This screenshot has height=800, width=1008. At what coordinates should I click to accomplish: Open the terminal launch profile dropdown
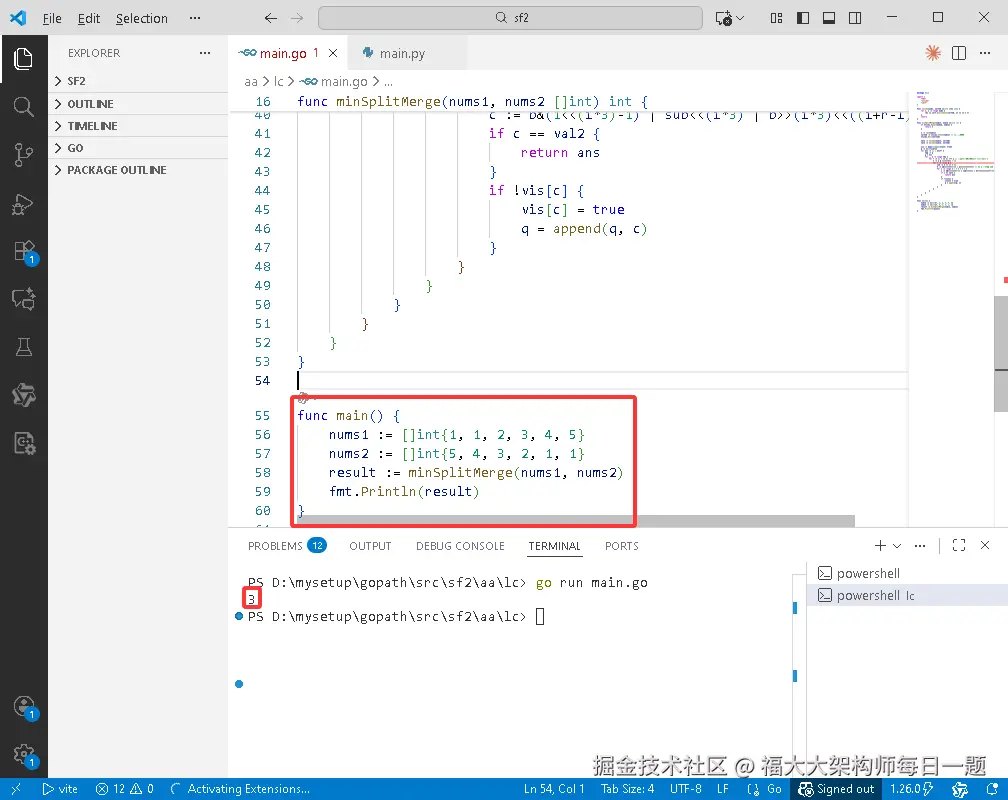coord(897,545)
